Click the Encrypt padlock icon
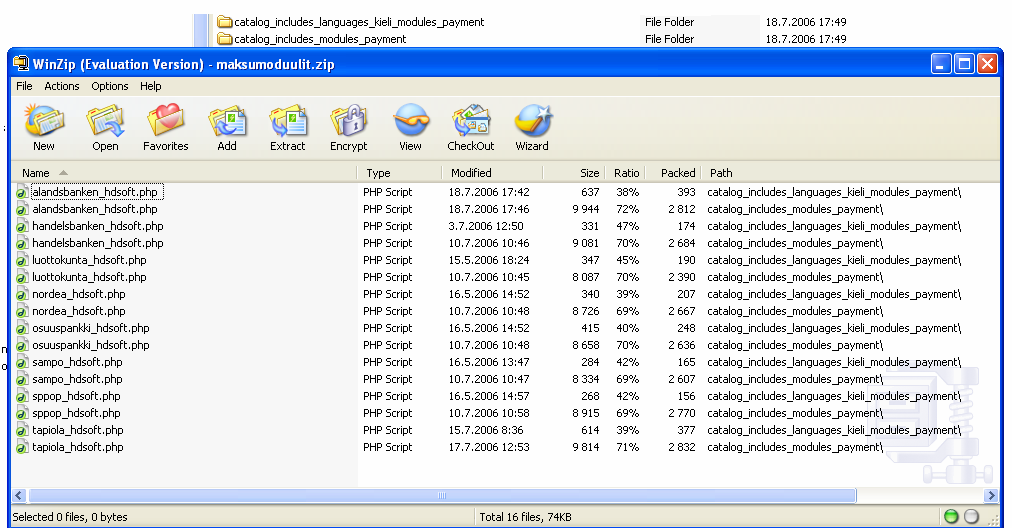 tap(349, 121)
